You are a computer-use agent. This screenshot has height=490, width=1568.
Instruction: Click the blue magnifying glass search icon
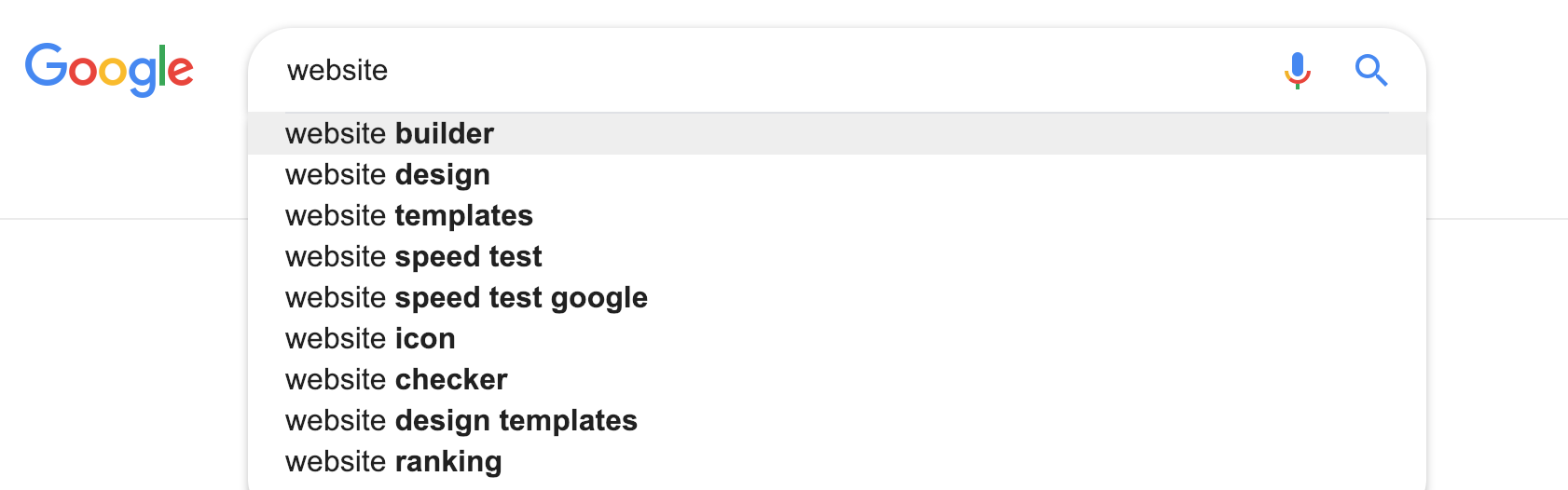pos(1371,70)
